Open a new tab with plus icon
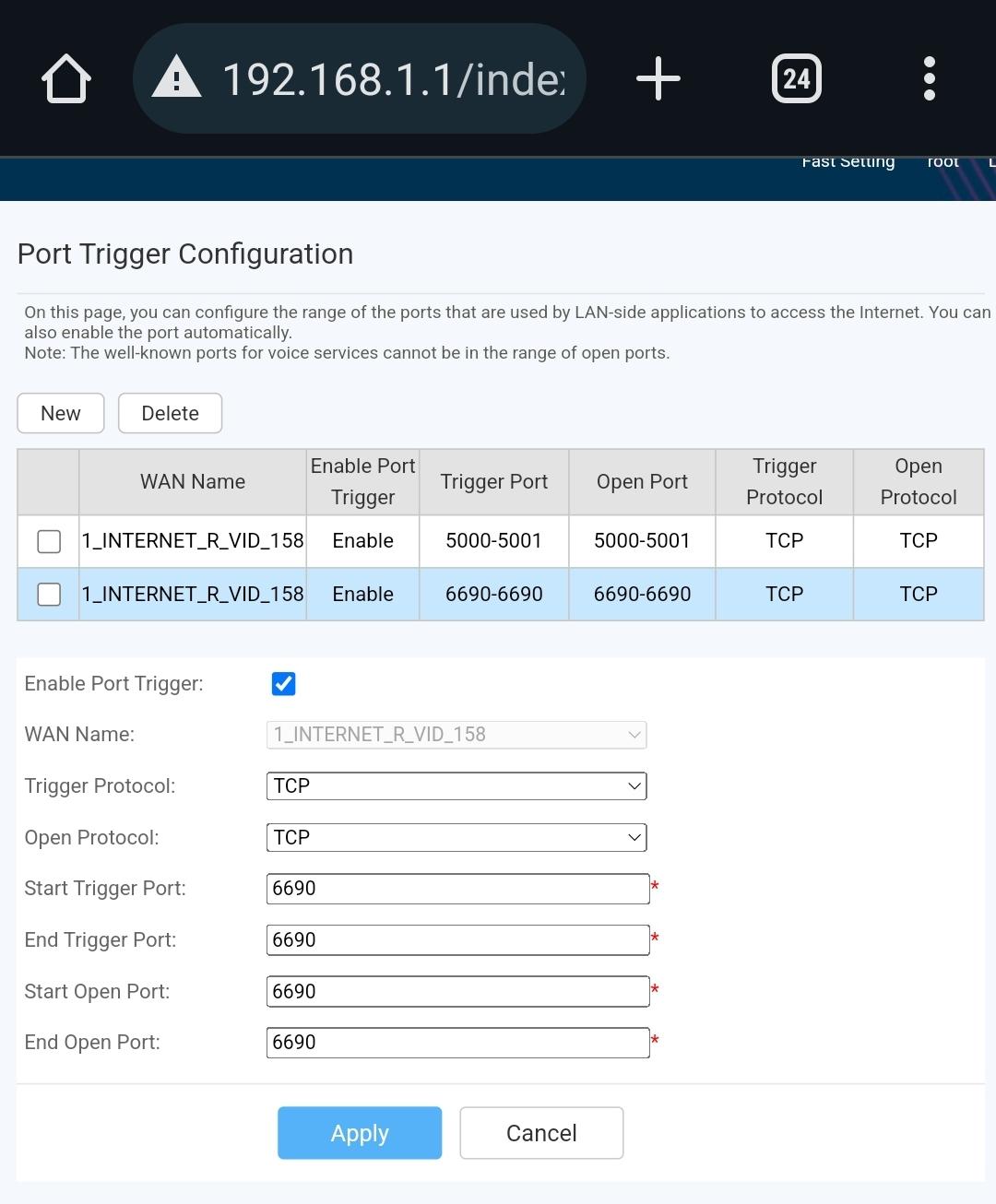Viewport: 996px width, 1204px height. [x=658, y=78]
